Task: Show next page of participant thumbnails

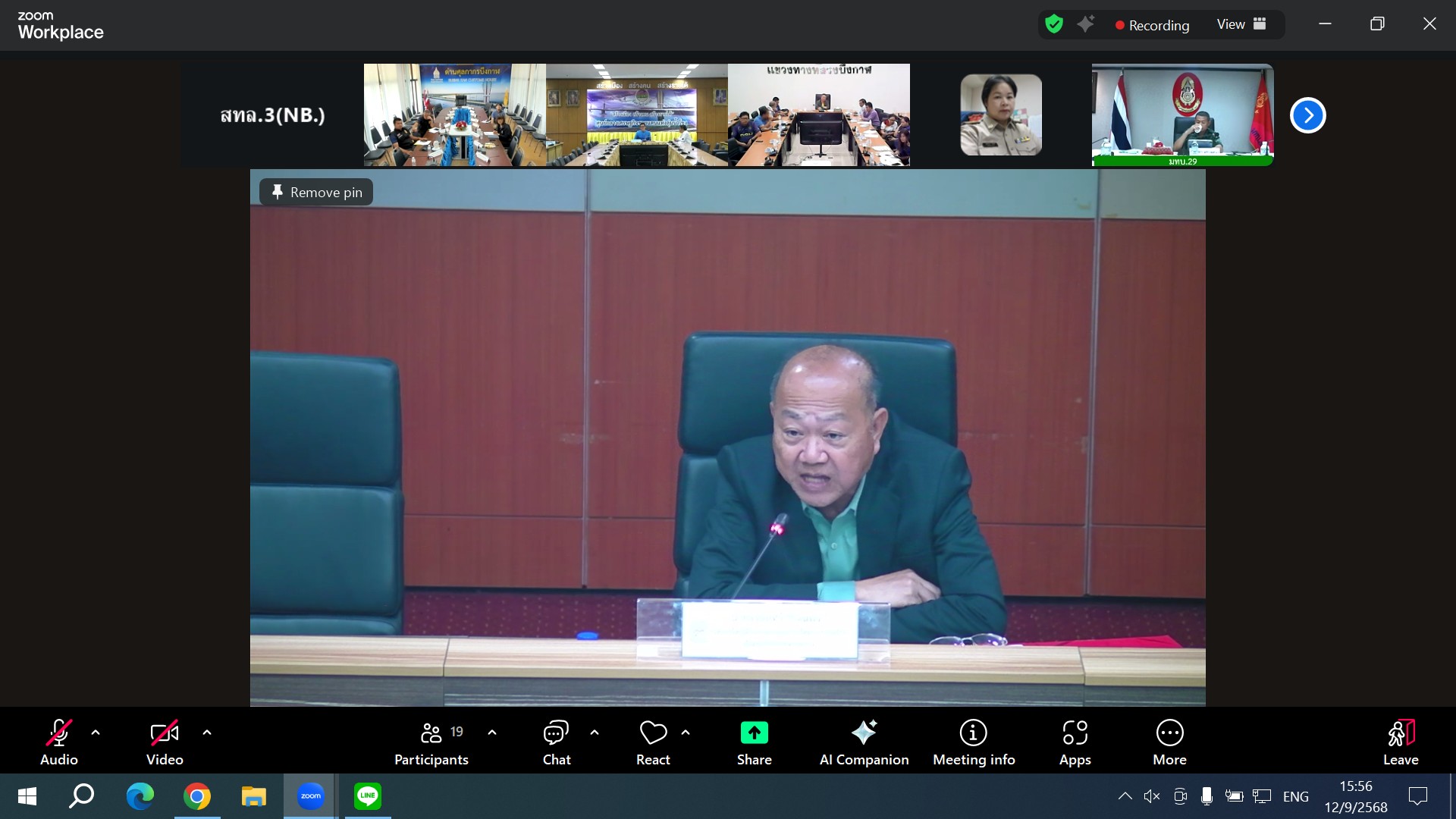Action: click(1307, 115)
